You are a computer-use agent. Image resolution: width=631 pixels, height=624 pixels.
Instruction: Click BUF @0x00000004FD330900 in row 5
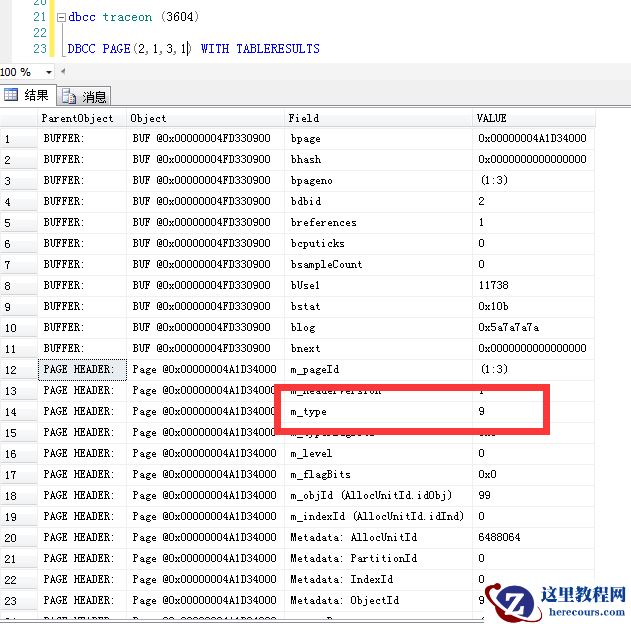[206, 222]
